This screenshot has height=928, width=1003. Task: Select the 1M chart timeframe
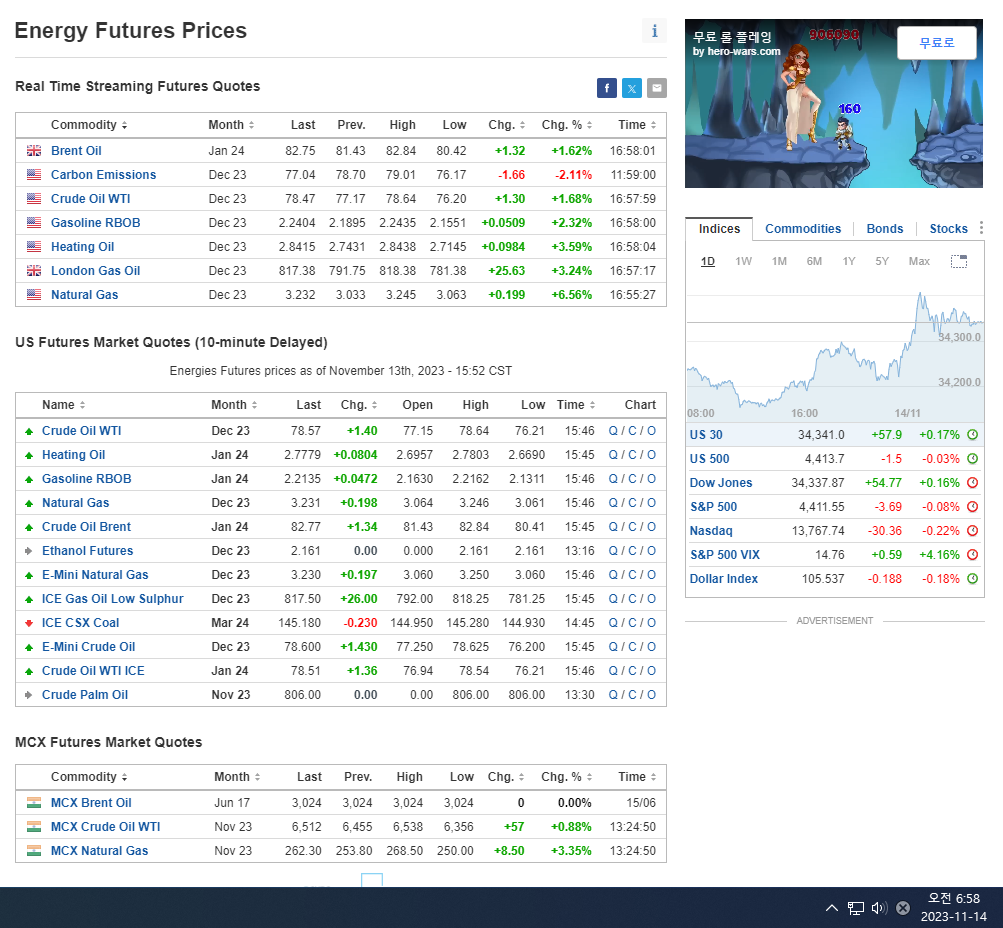[x=779, y=261]
